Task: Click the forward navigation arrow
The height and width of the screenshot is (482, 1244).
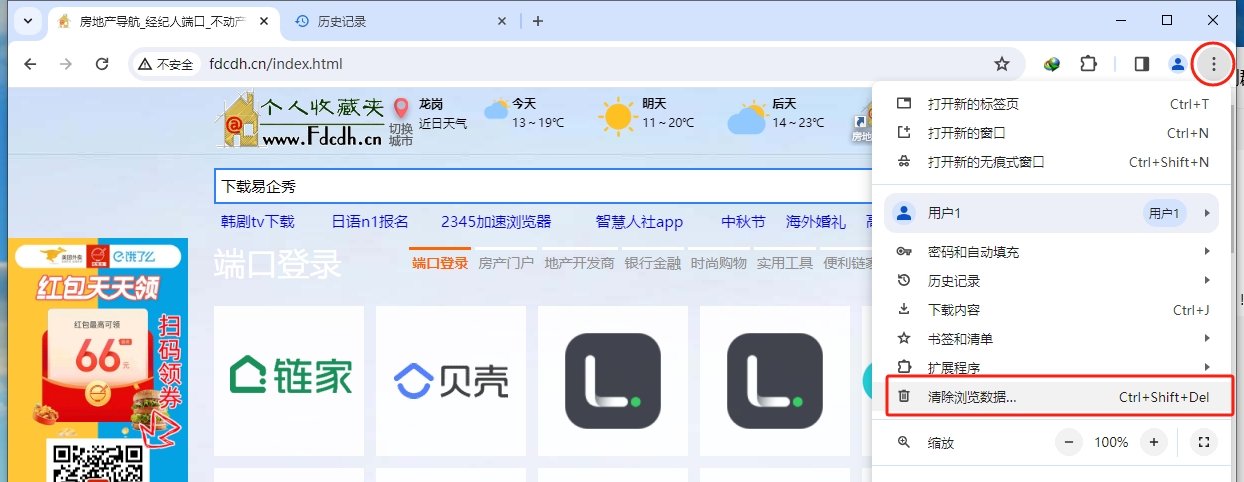Action: (x=66, y=64)
